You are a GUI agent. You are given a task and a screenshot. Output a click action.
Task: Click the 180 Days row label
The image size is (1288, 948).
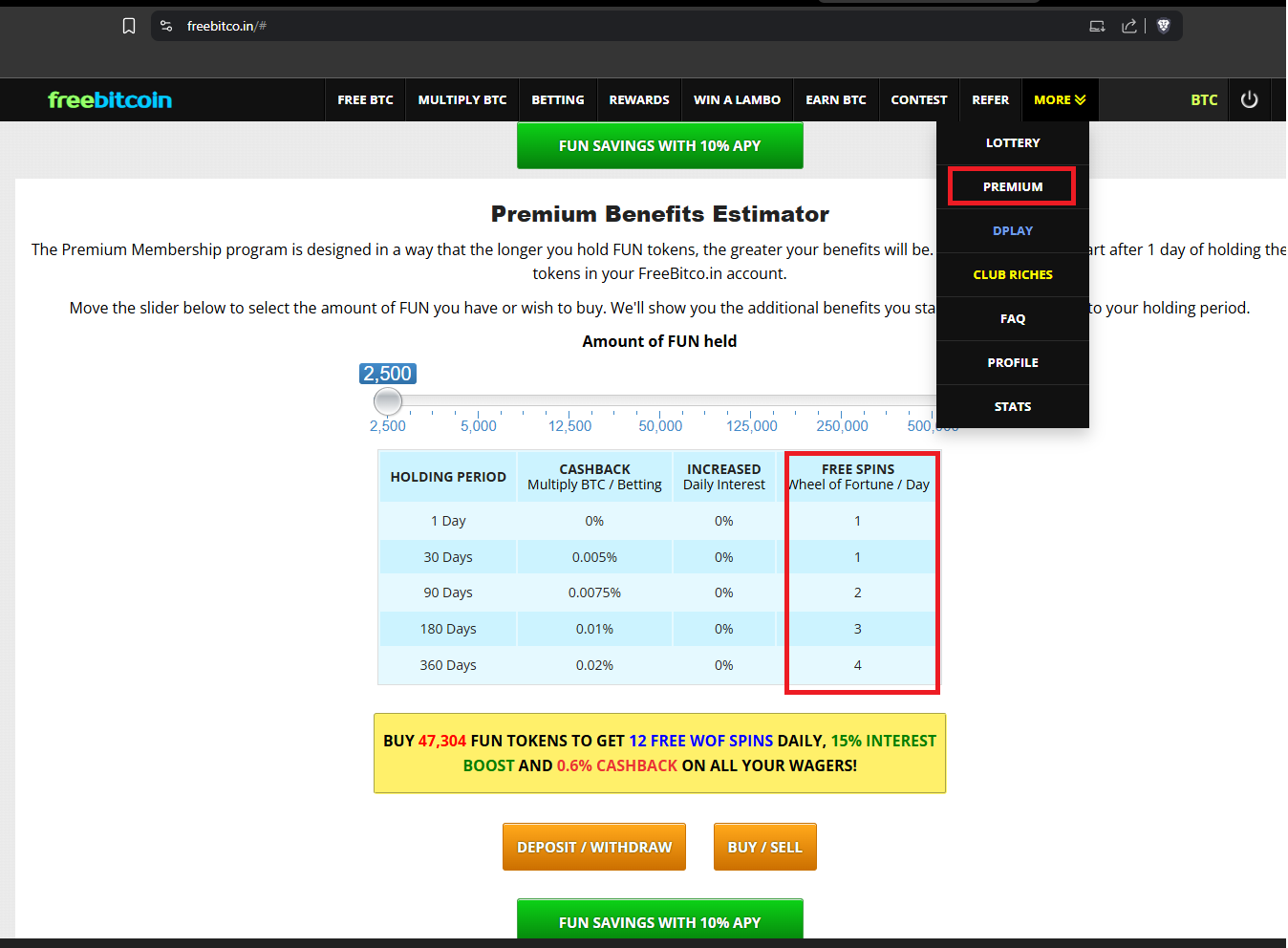point(448,629)
